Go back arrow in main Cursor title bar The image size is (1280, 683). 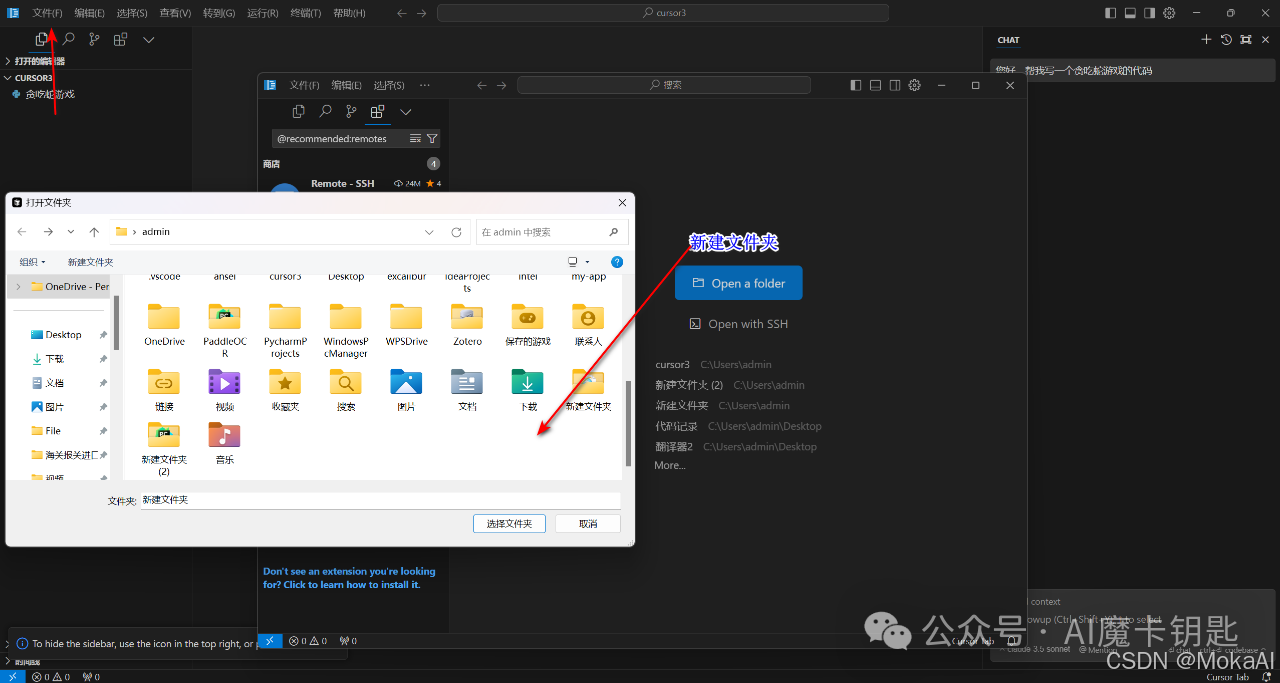coord(401,13)
